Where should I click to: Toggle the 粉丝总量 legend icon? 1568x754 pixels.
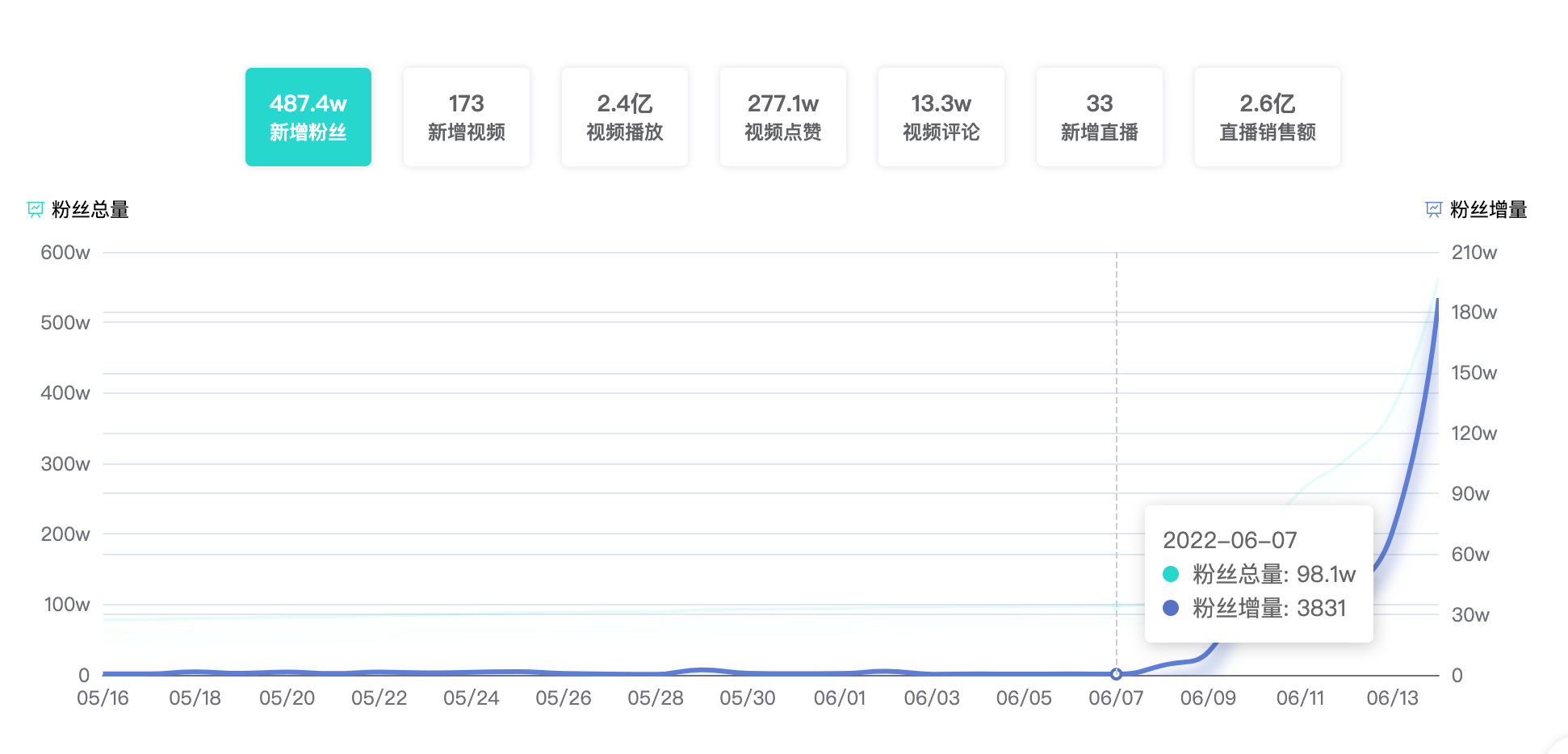pos(36,210)
